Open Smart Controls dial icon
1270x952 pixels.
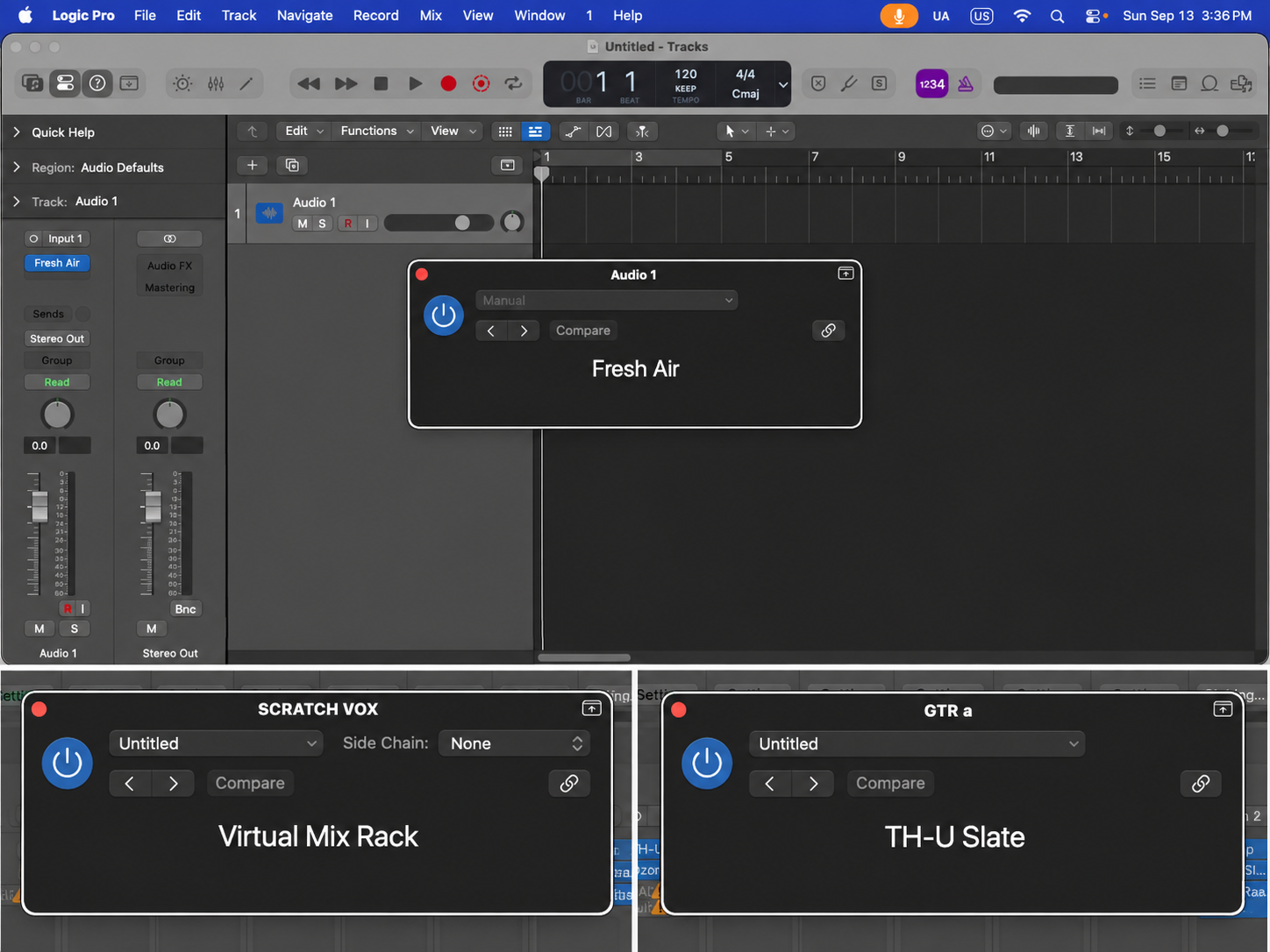[182, 83]
